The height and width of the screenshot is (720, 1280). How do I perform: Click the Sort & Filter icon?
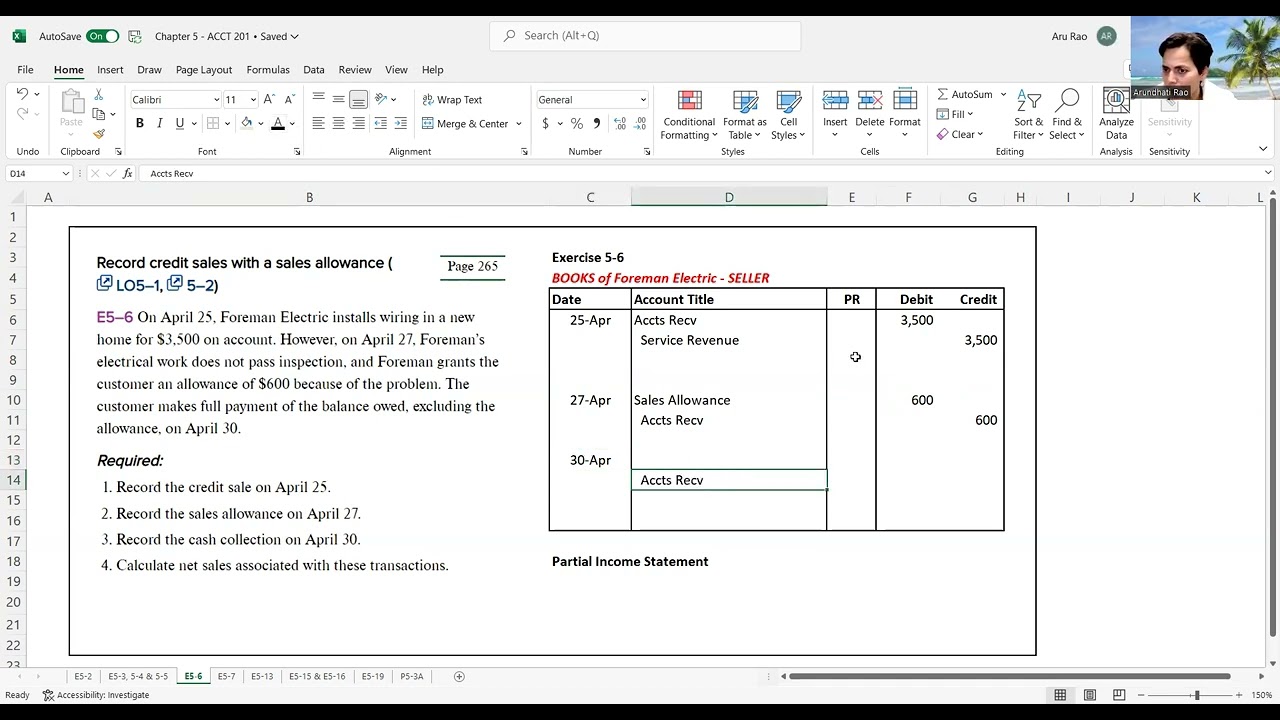1028,101
